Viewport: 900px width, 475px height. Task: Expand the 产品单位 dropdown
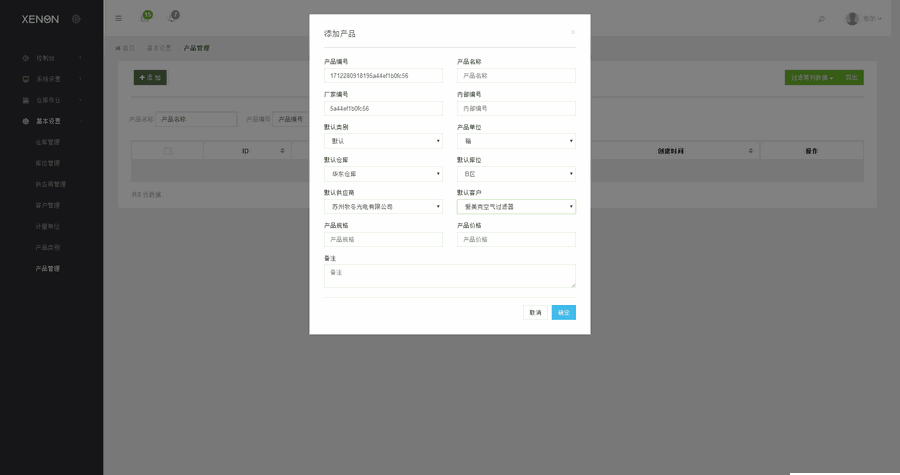516,141
